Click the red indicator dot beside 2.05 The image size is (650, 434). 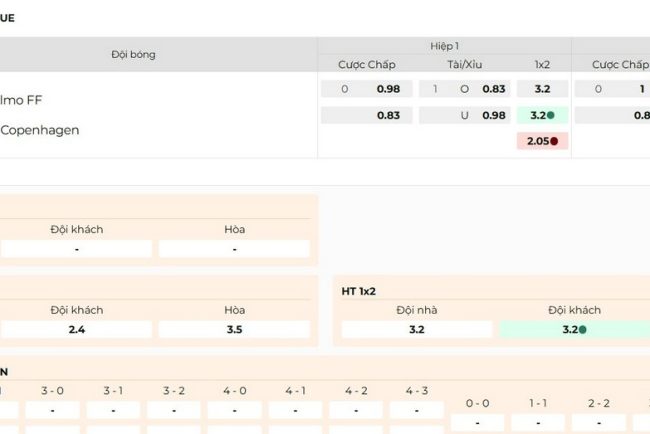point(554,142)
